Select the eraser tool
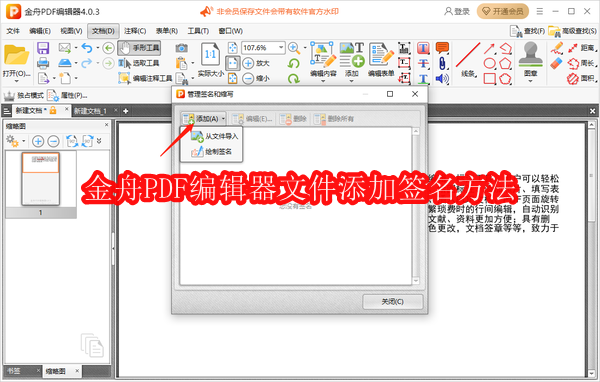 pyautogui.click(x=557, y=63)
